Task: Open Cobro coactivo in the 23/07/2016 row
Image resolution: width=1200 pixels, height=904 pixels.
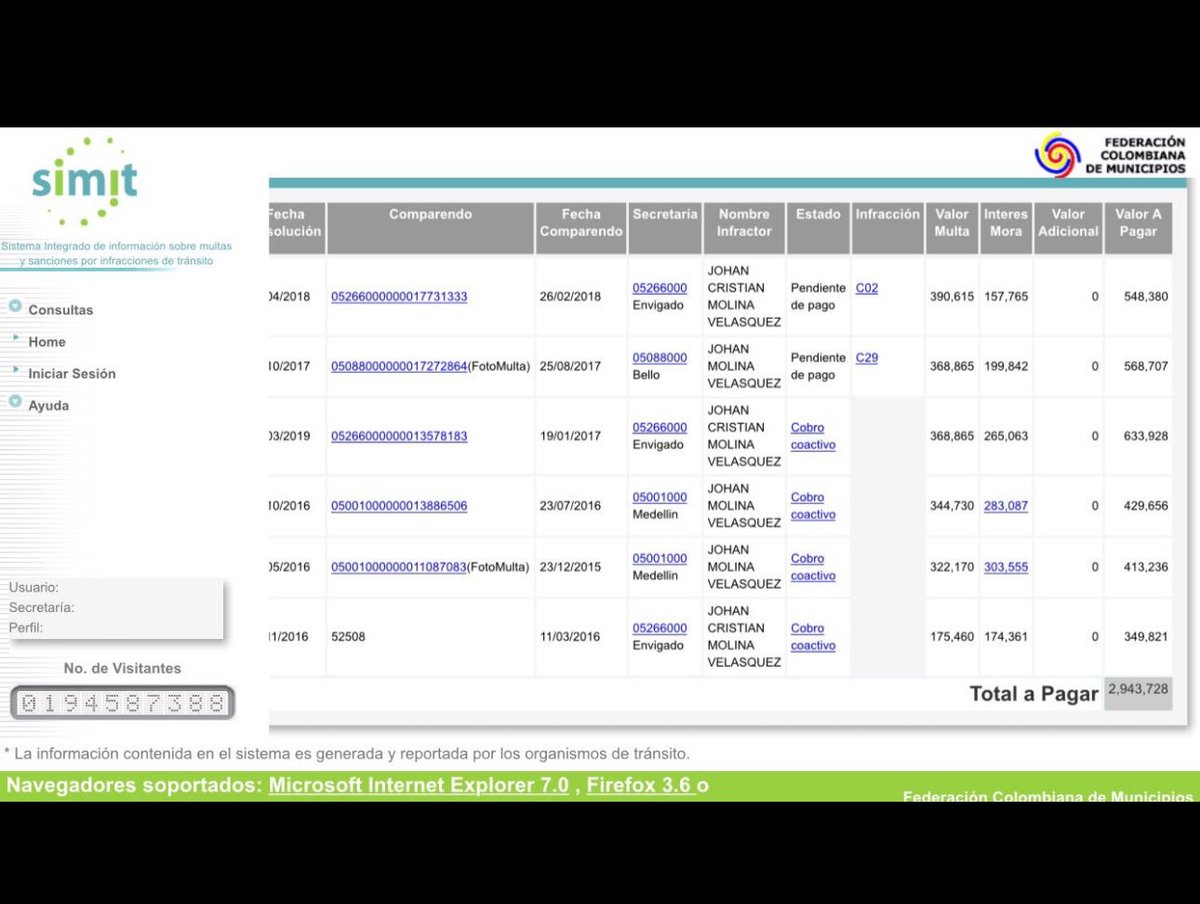Action: tap(813, 506)
